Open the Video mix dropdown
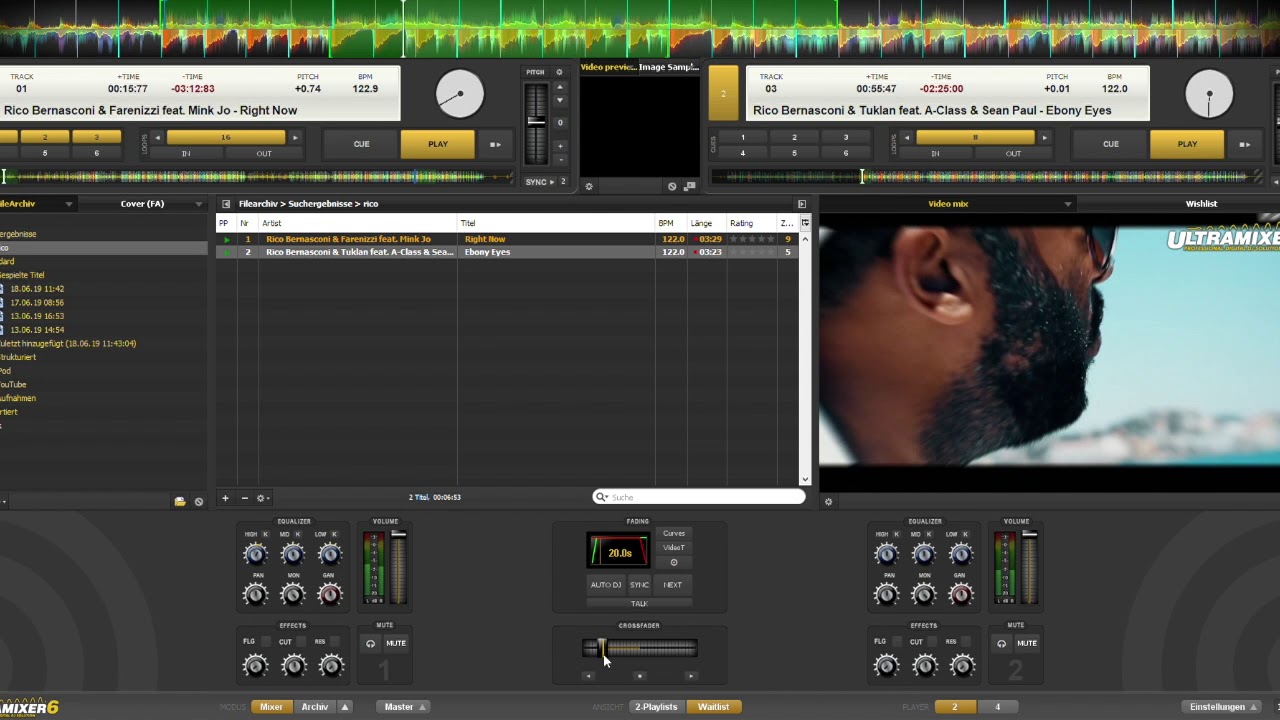 tap(1067, 204)
